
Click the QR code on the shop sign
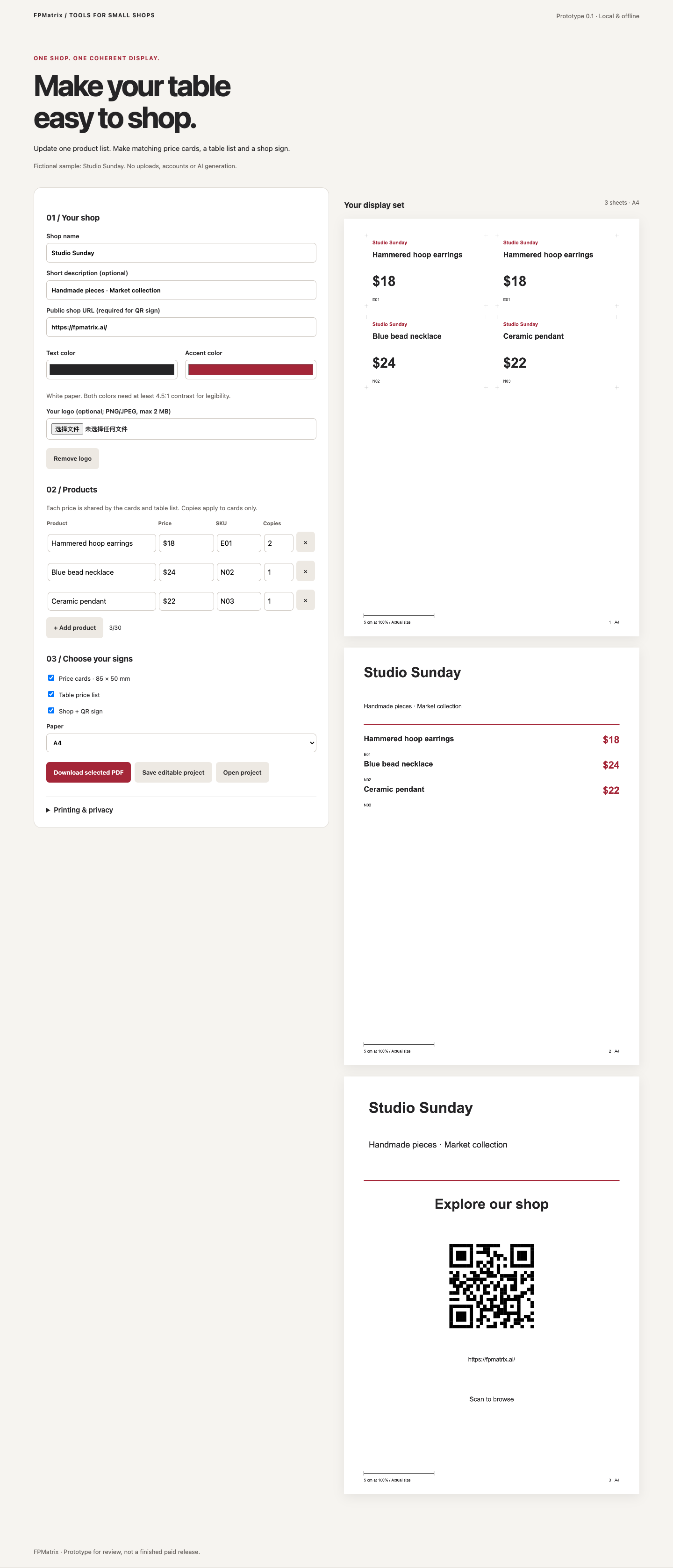pyautogui.click(x=492, y=1286)
